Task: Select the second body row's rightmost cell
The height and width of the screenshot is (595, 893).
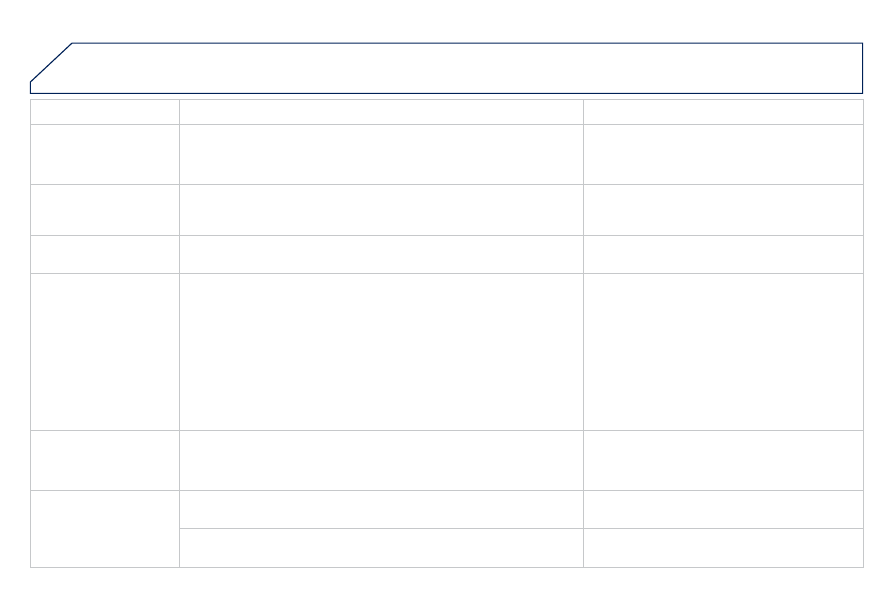Action: point(723,210)
